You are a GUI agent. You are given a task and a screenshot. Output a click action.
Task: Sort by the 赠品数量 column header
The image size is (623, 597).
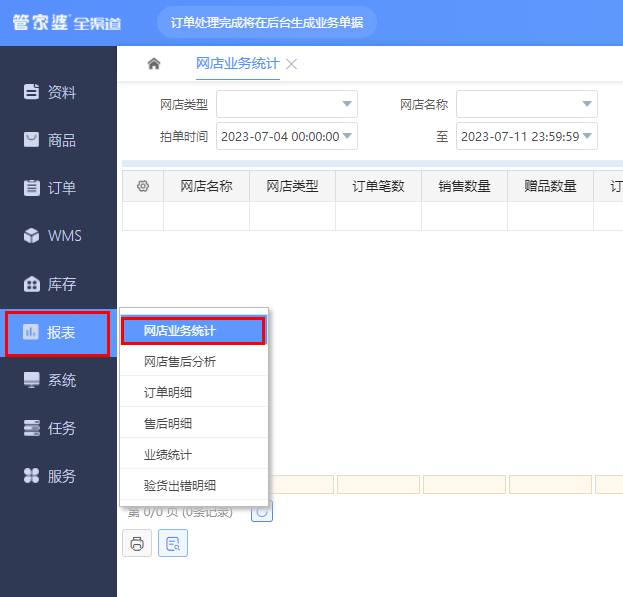click(550, 186)
